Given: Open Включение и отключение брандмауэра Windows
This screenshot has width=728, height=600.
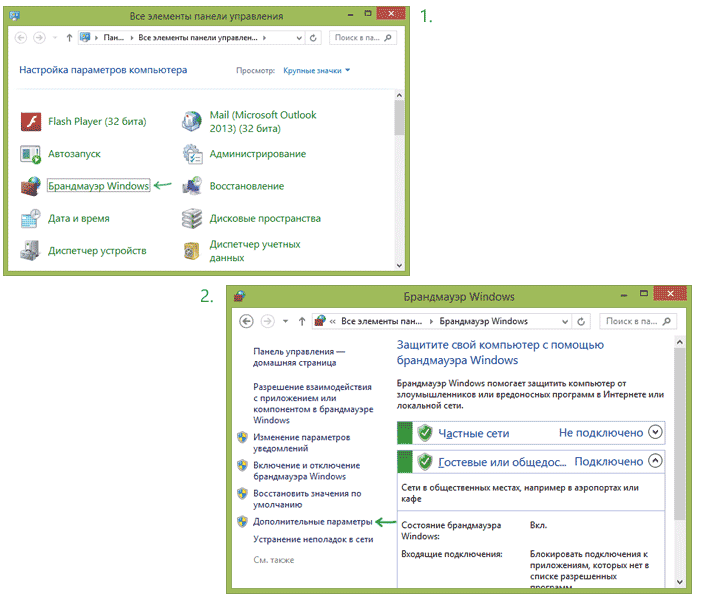Looking at the screenshot, I should tap(306, 471).
